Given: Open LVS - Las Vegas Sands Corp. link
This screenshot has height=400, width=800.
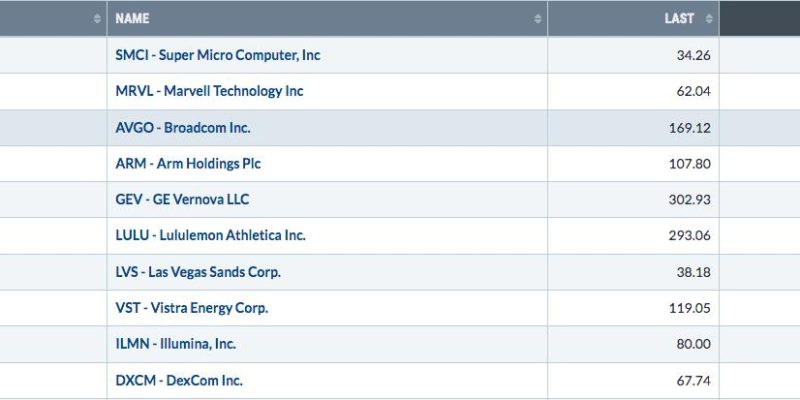Looking at the screenshot, I should pyautogui.click(x=198, y=272).
